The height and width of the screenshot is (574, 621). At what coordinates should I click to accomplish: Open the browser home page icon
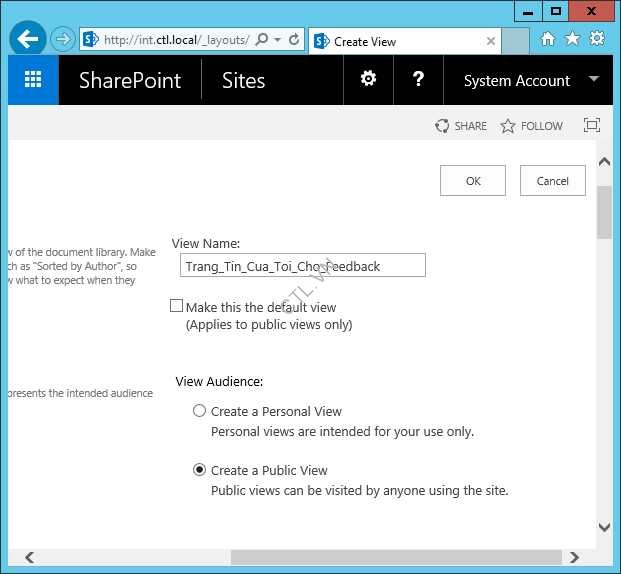coord(547,39)
